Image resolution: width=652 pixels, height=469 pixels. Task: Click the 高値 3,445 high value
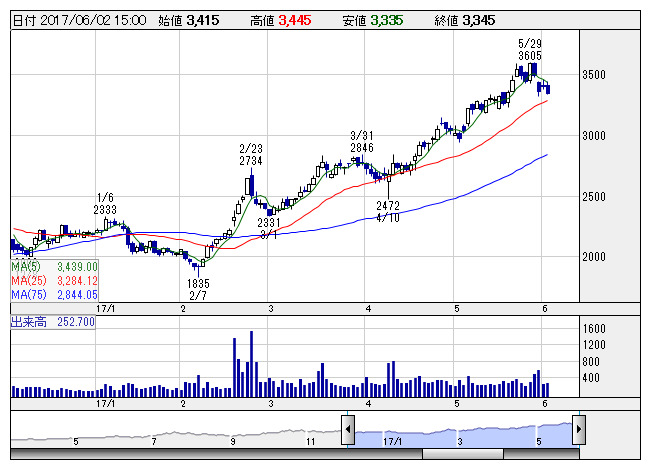[280, 20]
